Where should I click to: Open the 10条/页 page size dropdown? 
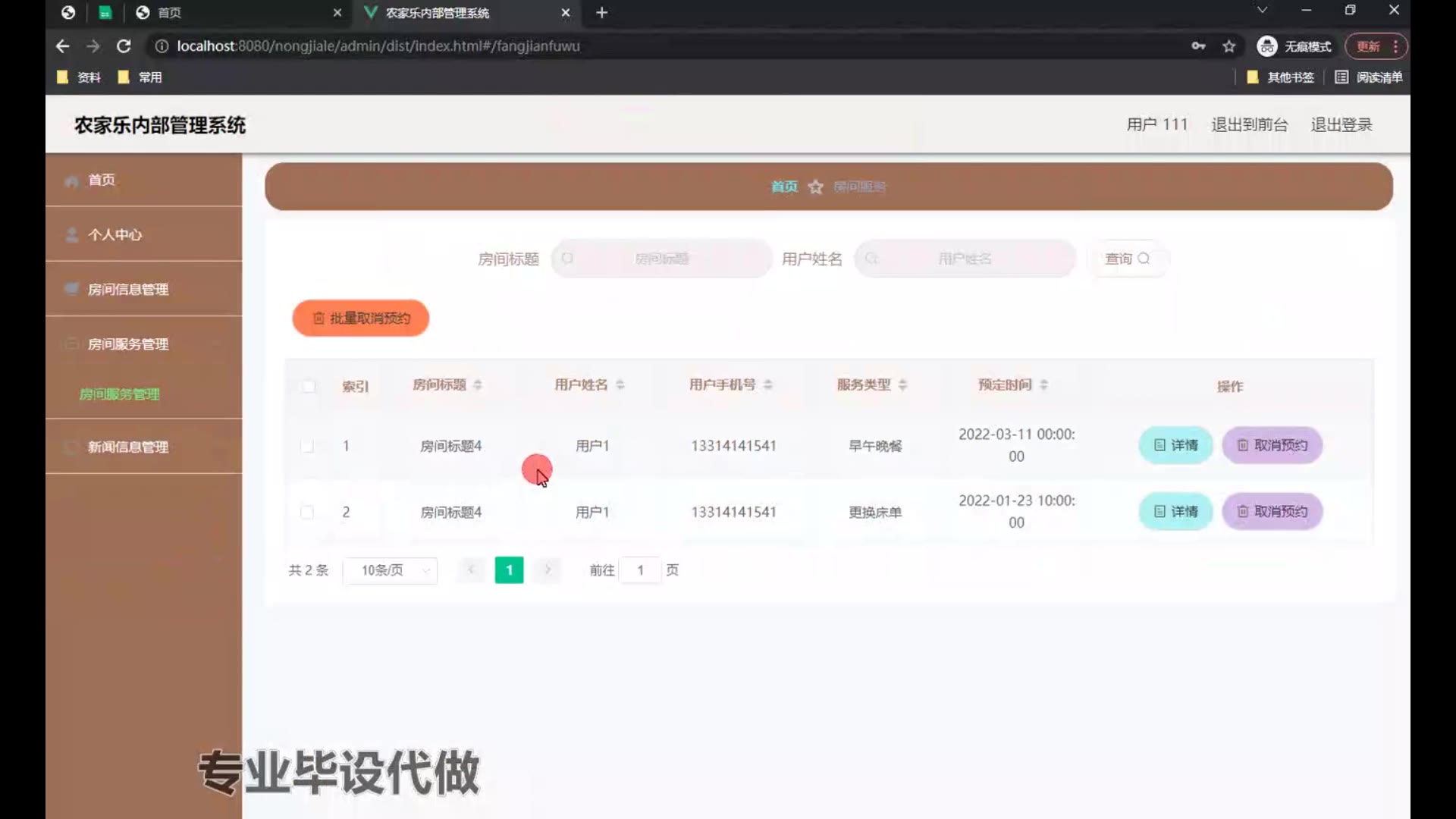391,570
